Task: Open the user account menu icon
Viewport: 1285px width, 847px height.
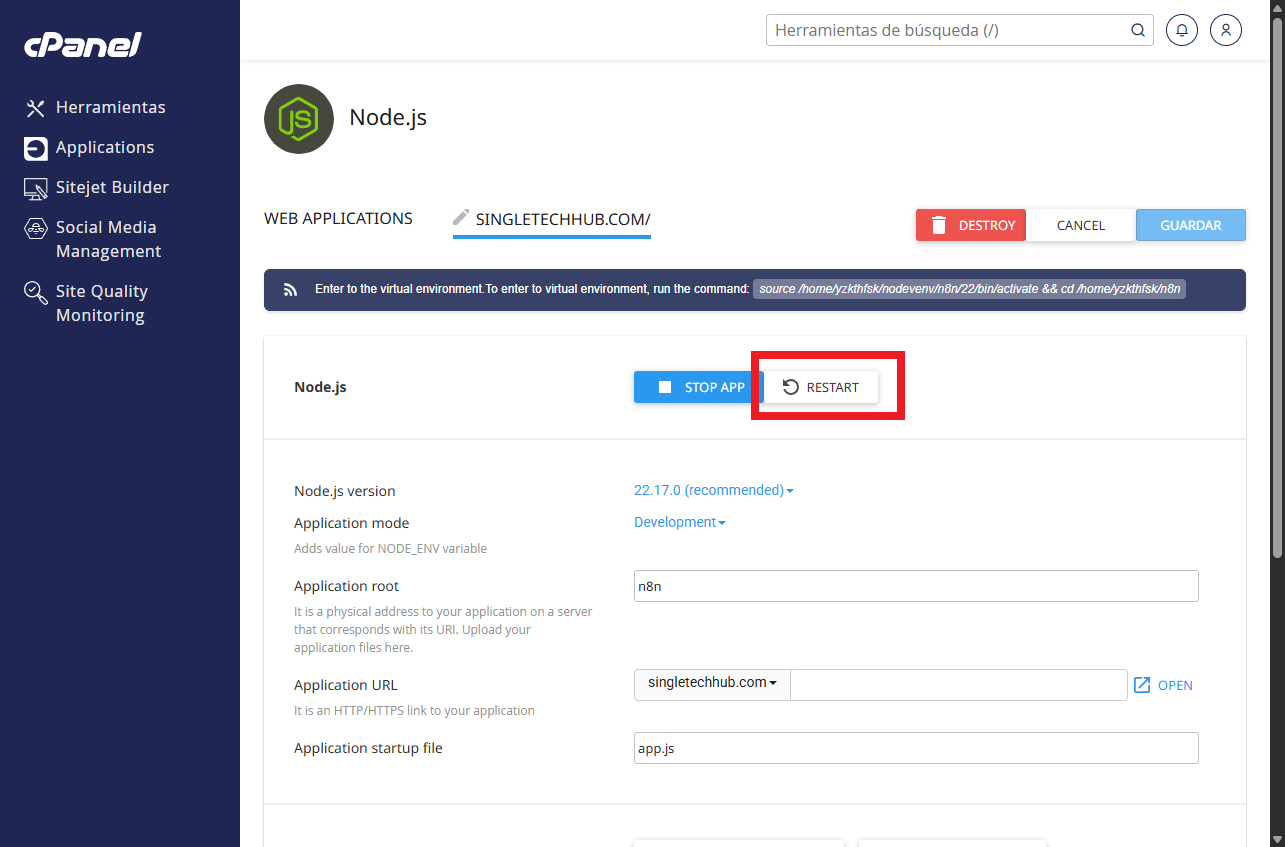Action: pyautogui.click(x=1226, y=30)
